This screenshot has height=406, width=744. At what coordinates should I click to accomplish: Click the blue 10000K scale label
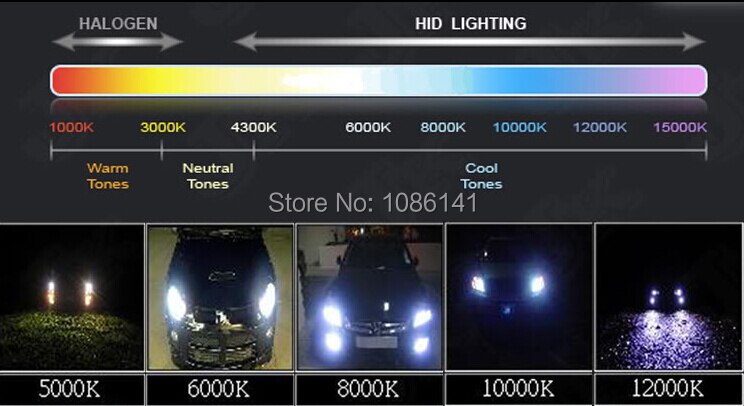(x=520, y=127)
